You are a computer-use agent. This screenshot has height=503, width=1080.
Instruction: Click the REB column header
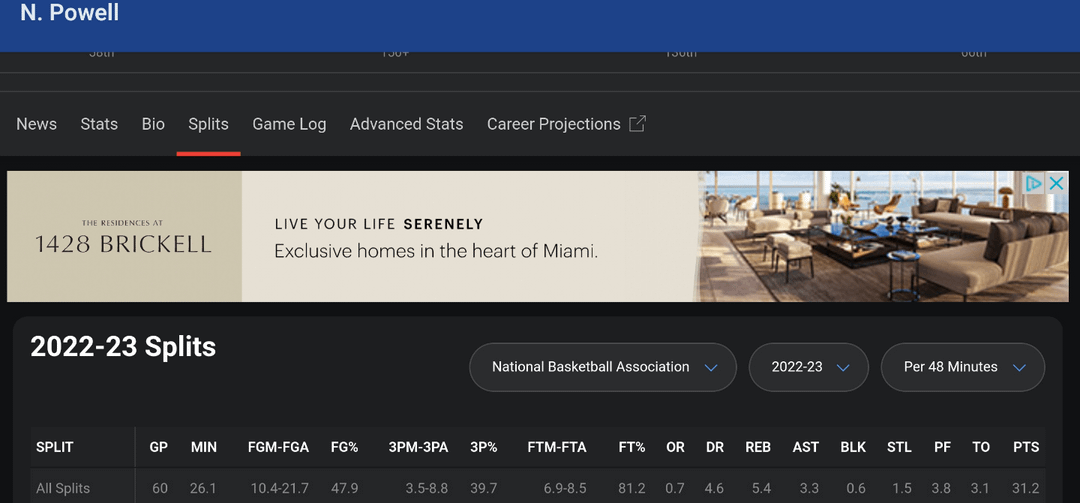757,447
